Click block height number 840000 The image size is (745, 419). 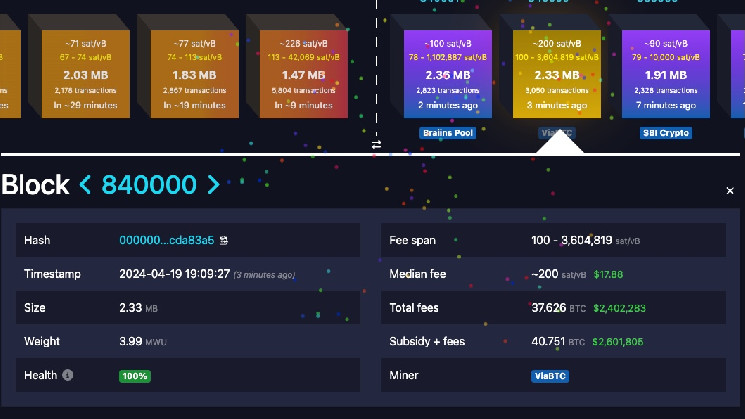pyautogui.click(x=148, y=184)
